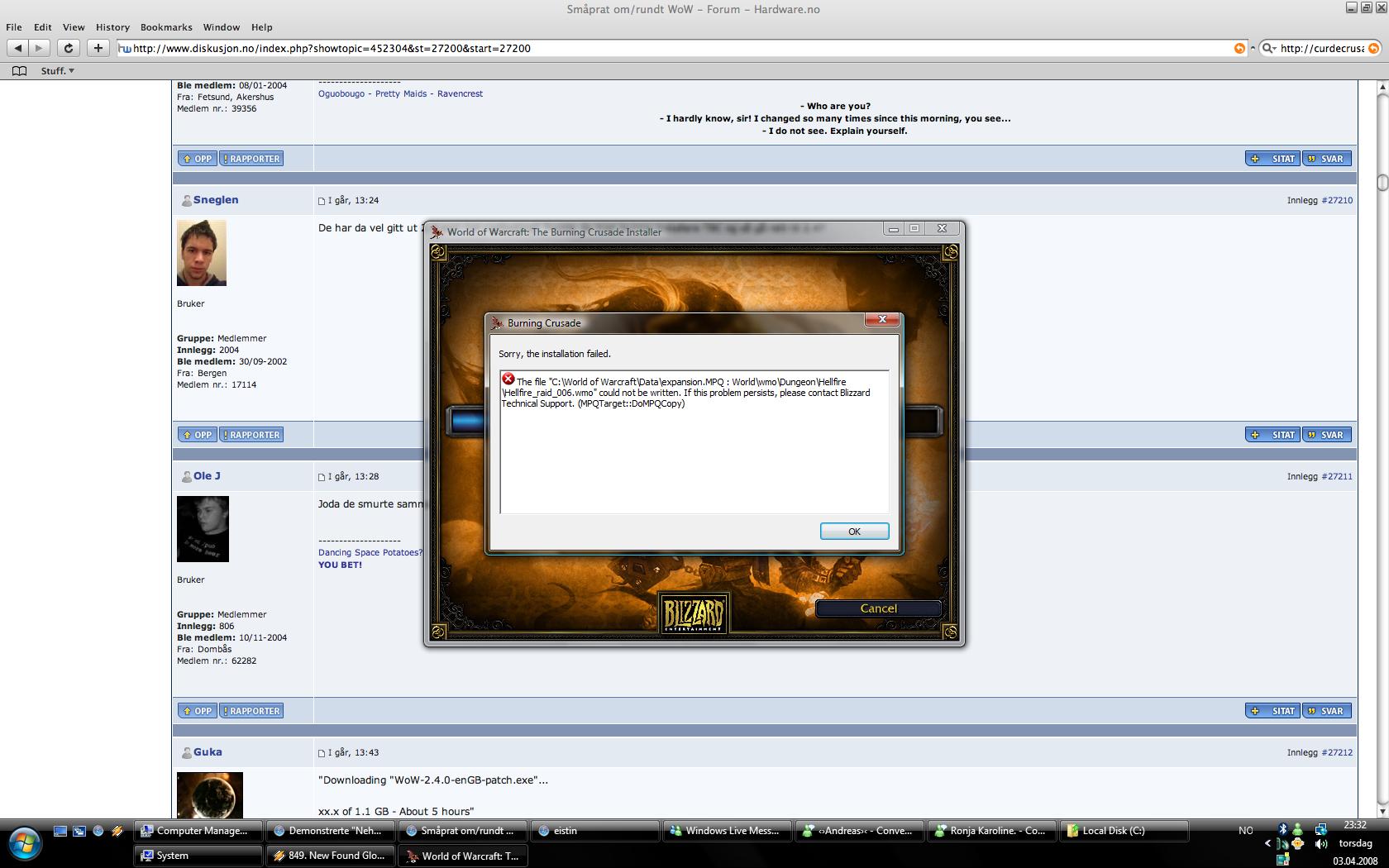Click Cancel in the Burning Crusade Installer
Viewport: 1389px width, 868px height.
point(878,608)
